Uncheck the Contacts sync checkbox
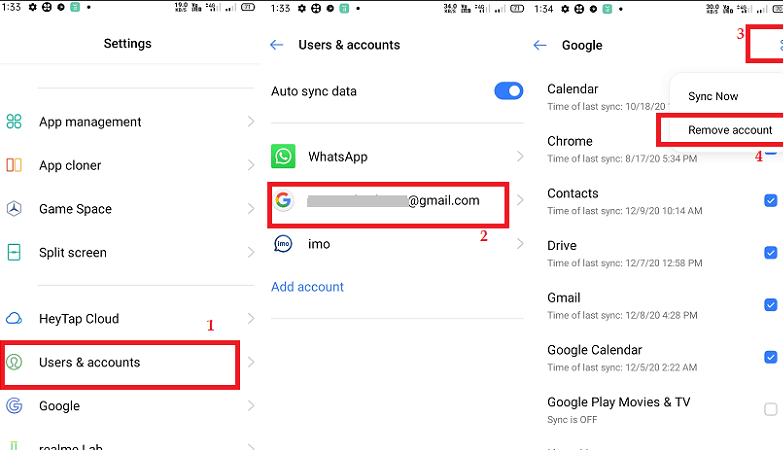The image size is (783, 450). click(x=771, y=200)
